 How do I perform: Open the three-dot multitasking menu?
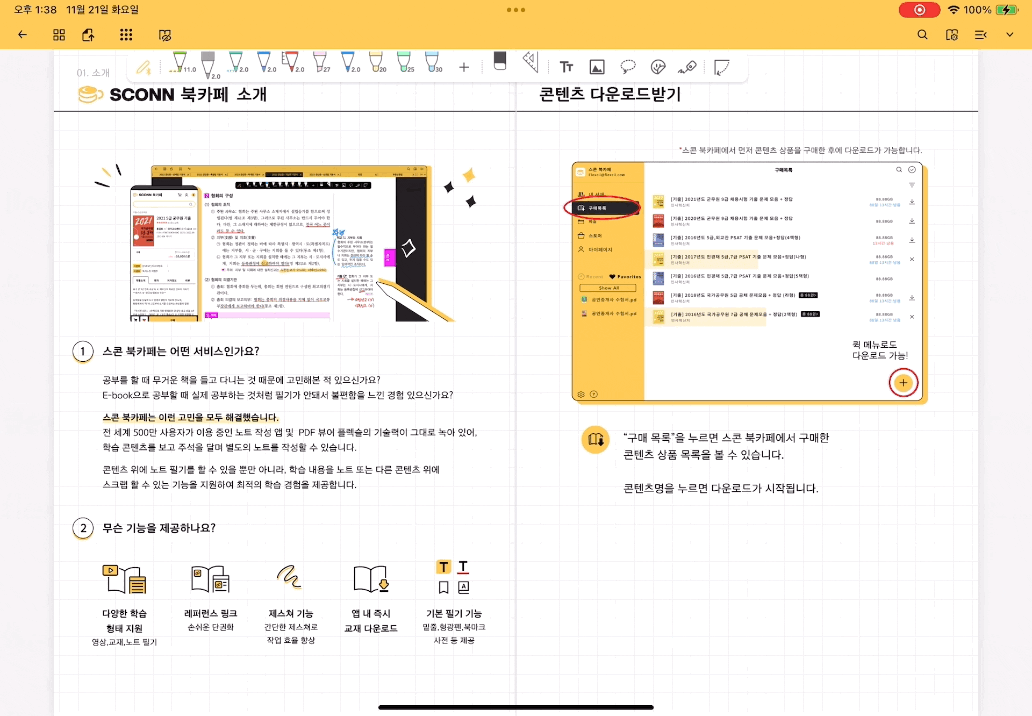[x=516, y=10]
